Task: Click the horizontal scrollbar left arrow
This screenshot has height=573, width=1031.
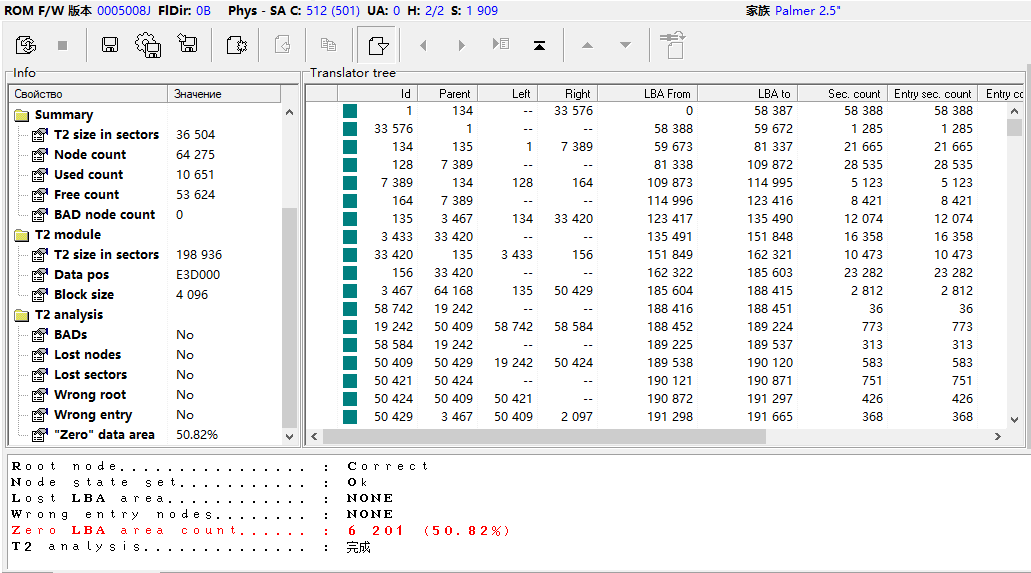Action: (x=314, y=436)
